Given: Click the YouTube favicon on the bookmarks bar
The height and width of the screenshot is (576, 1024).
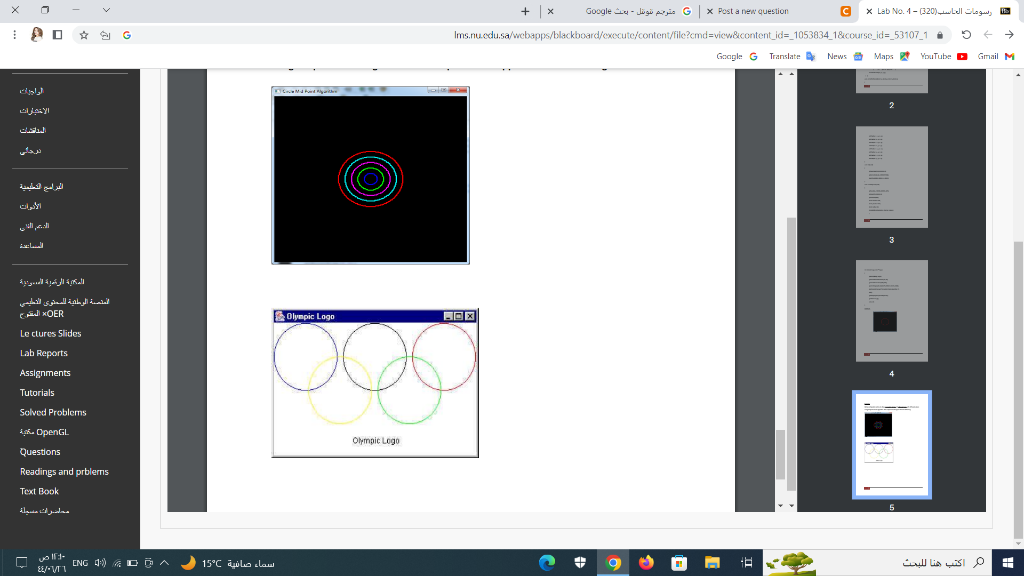Looking at the screenshot, I should tap(962, 56).
